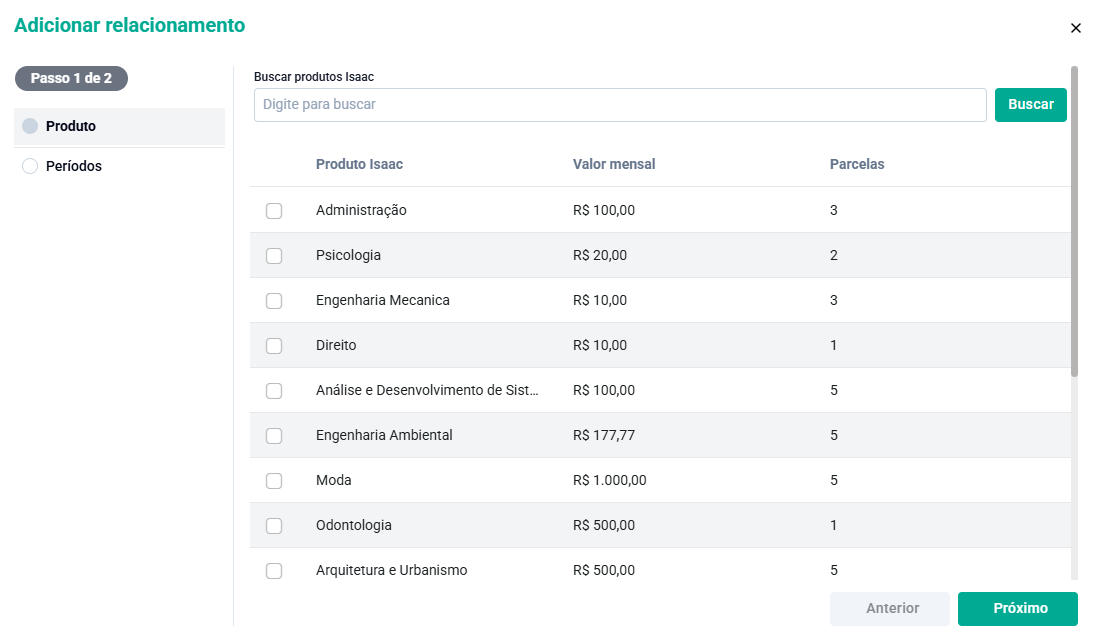Click the Períodos step circle indicator
This screenshot has width=1095, height=634.
point(30,167)
